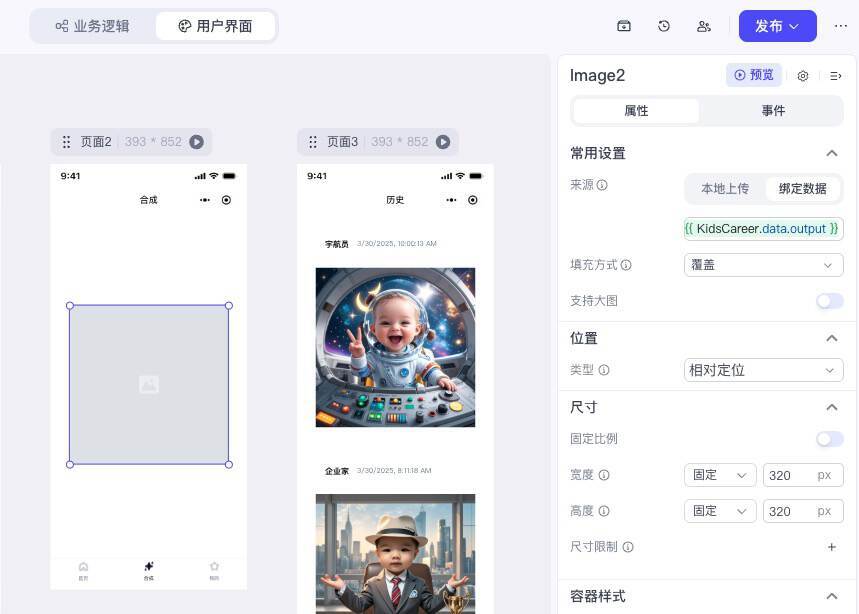The width and height of the screenshot is (859, 614).
Task: Open the 填充方式 dropdown showing 覆盖
Action: [x=762, y=264]
